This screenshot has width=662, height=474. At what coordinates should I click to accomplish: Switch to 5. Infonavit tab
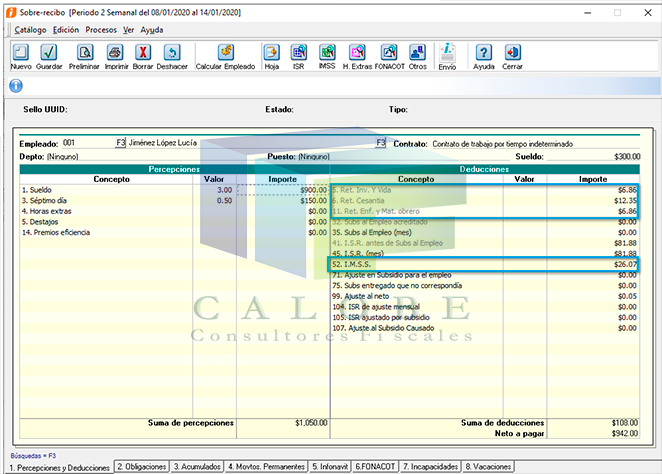[330, 466]
